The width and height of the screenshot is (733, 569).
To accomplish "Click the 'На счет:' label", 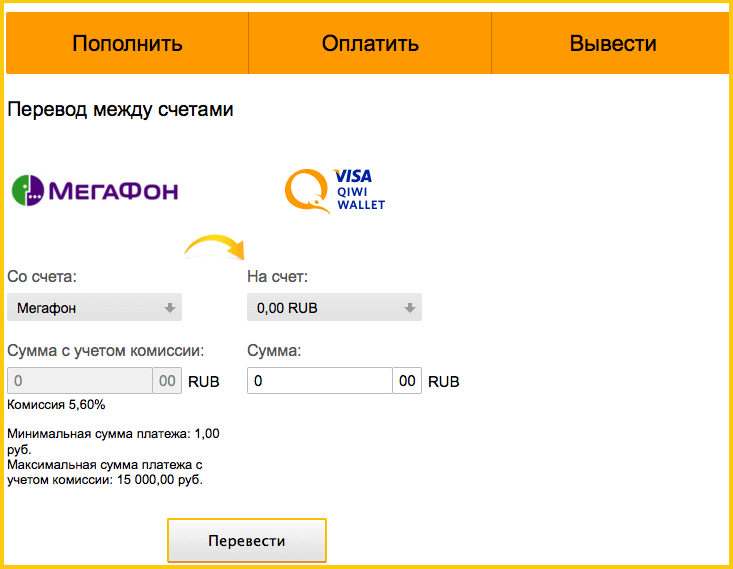I will tap(278, 277).
